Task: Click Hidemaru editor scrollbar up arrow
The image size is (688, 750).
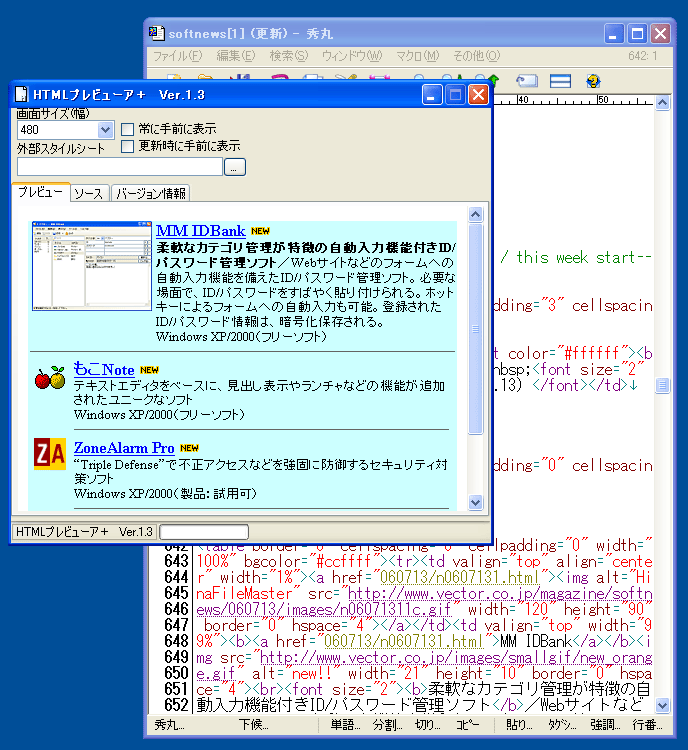Action: [x=662, y=102]
